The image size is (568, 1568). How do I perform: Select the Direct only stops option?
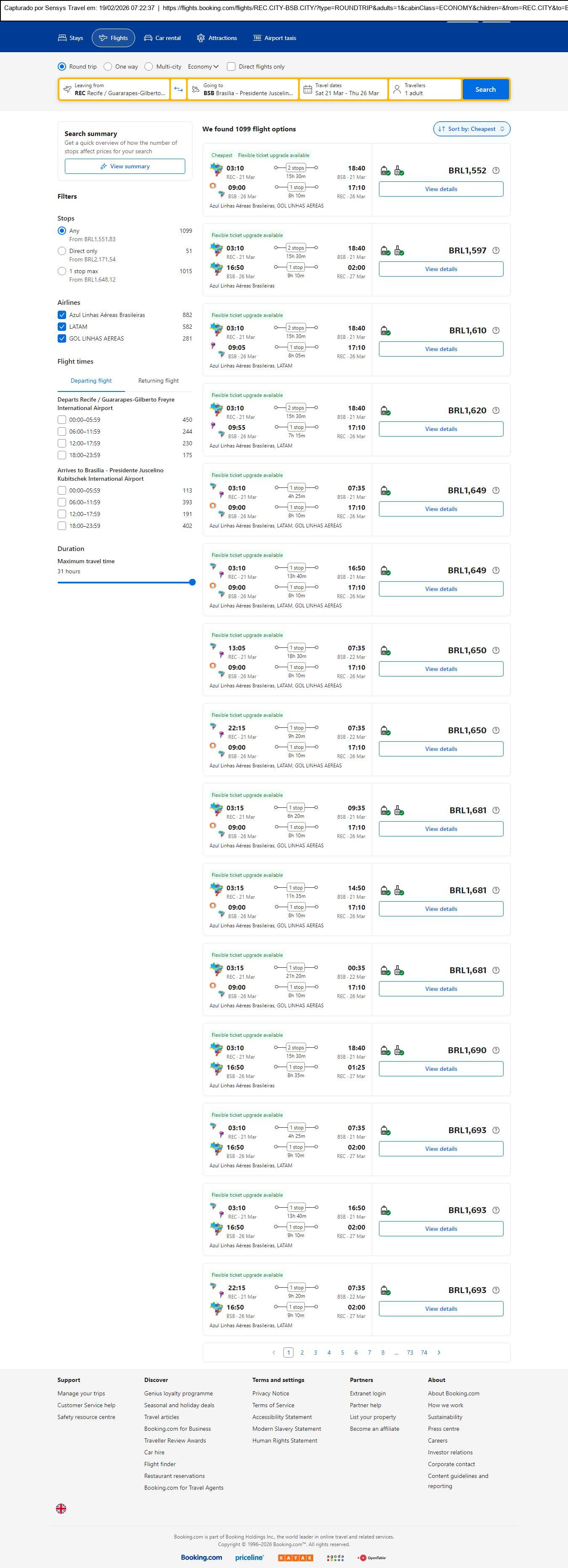[x=62, y=251]
